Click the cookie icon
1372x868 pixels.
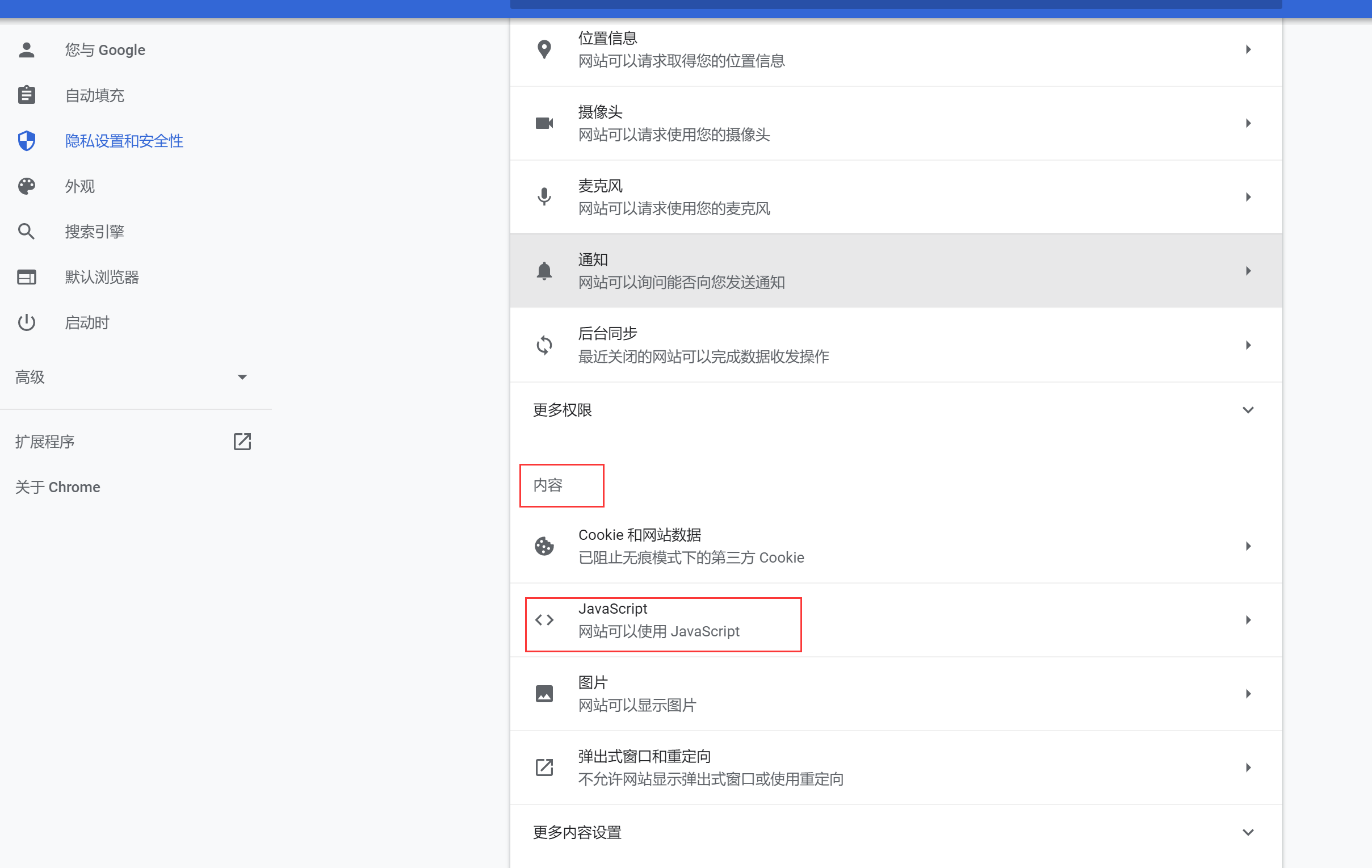(x=544, y=546)
